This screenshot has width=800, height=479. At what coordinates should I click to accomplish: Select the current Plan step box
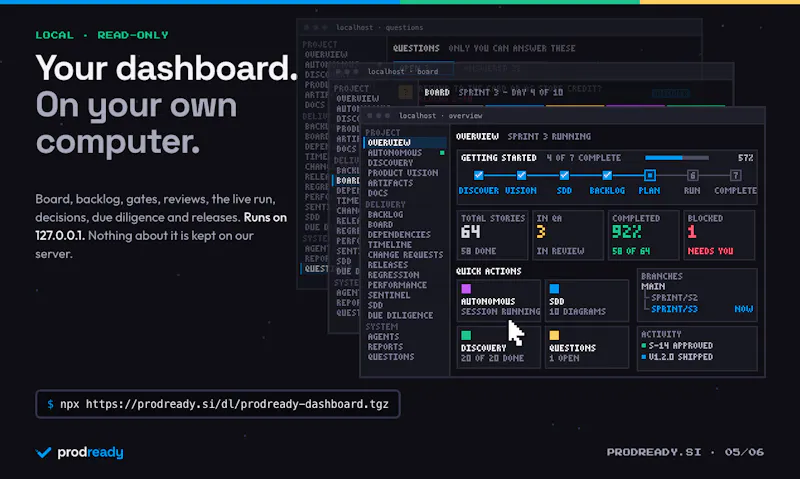pyautogui.click(x=649, y=175)
